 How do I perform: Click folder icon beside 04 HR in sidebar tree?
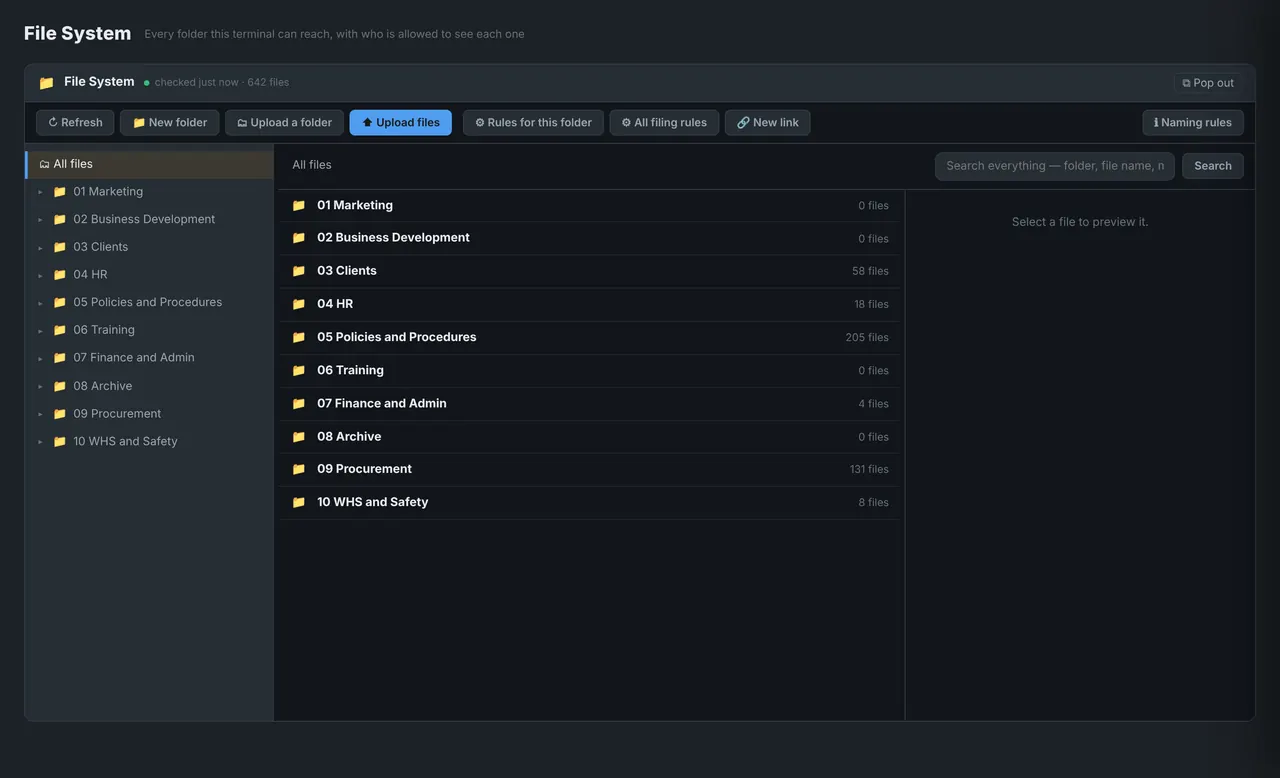coord(60,275)
